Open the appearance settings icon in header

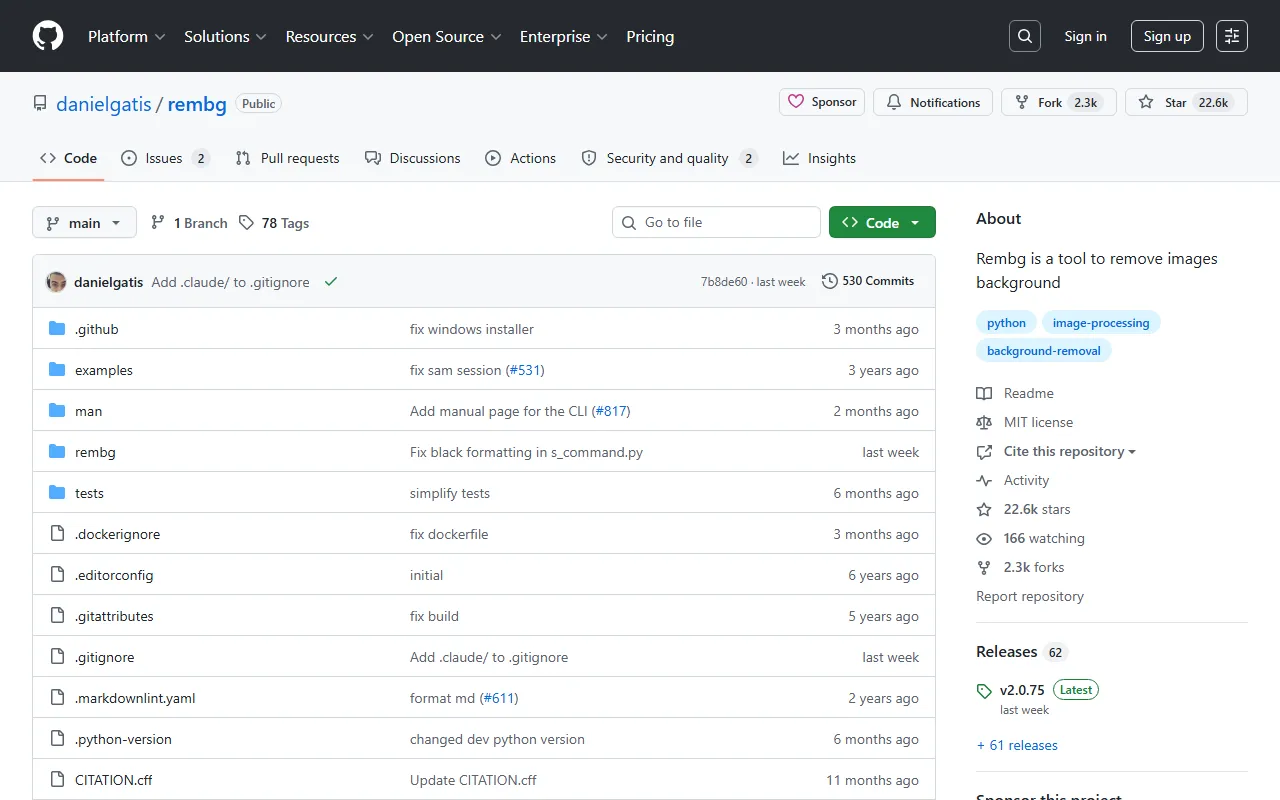coord(1232,36)
